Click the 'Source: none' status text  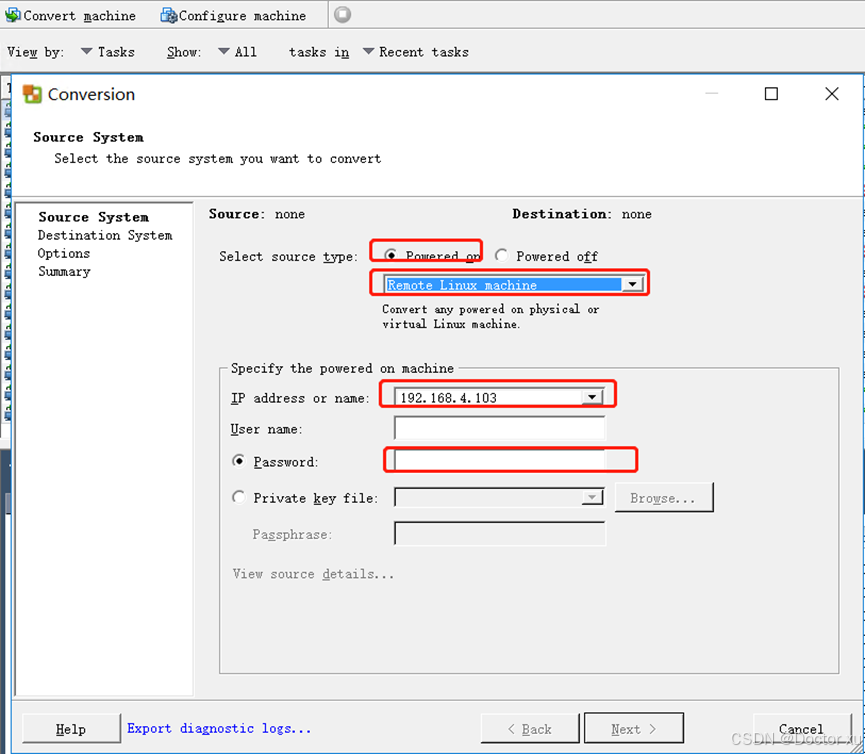[x=257, y=214]
